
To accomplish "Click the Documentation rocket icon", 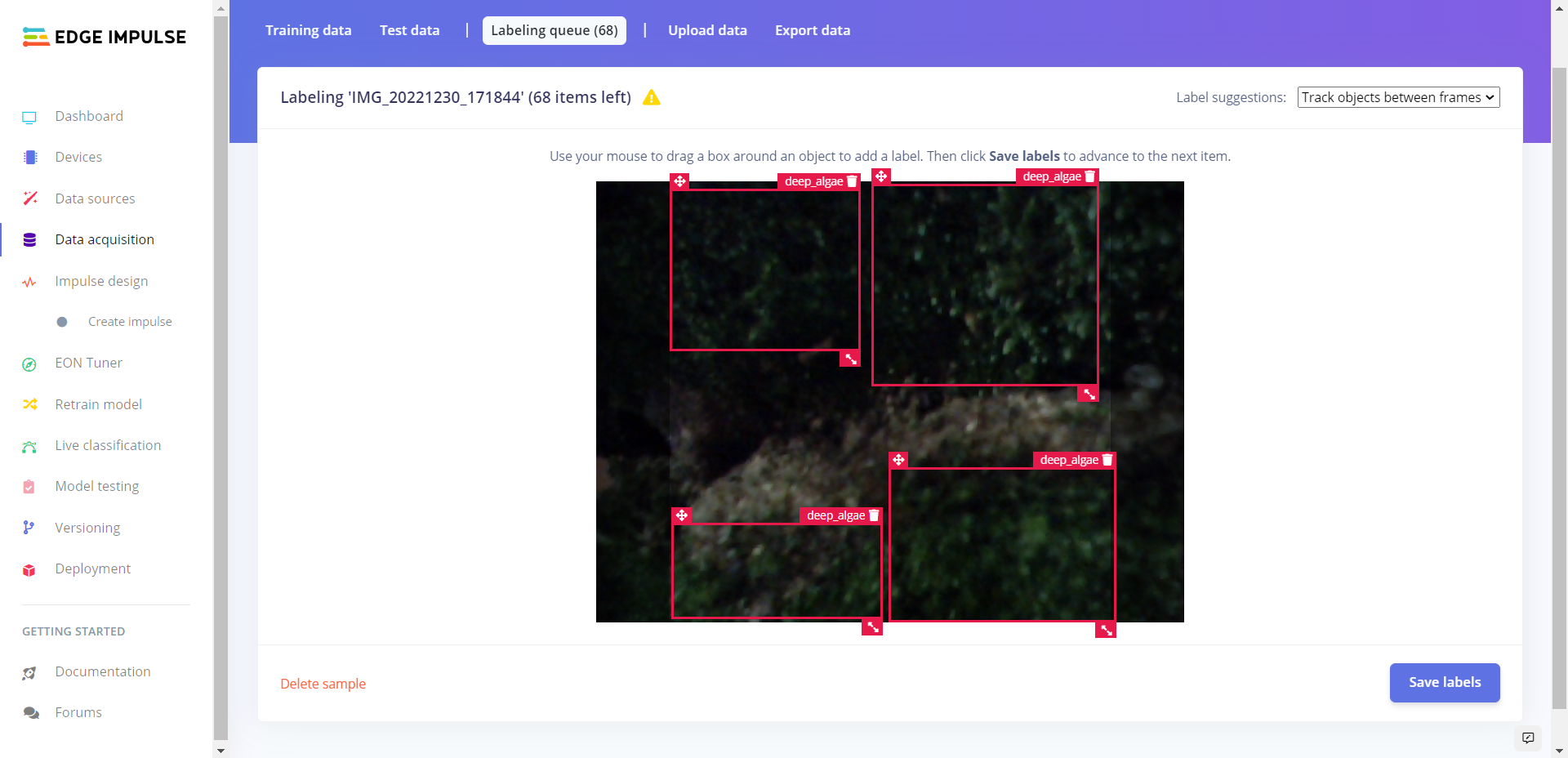I will [x=29, y=673].
